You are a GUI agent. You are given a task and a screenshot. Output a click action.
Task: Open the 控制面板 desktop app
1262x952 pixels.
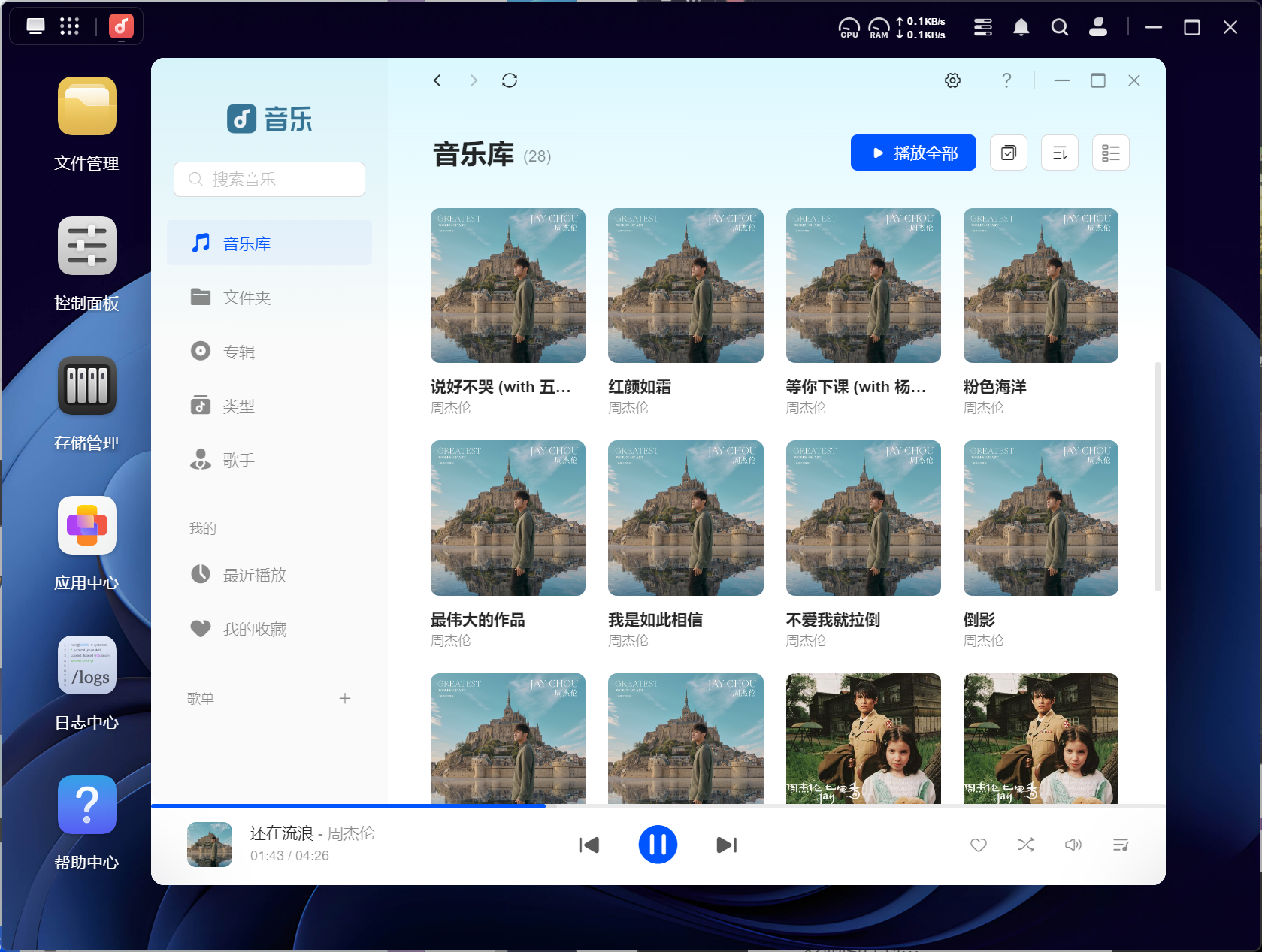pos(87,246)
